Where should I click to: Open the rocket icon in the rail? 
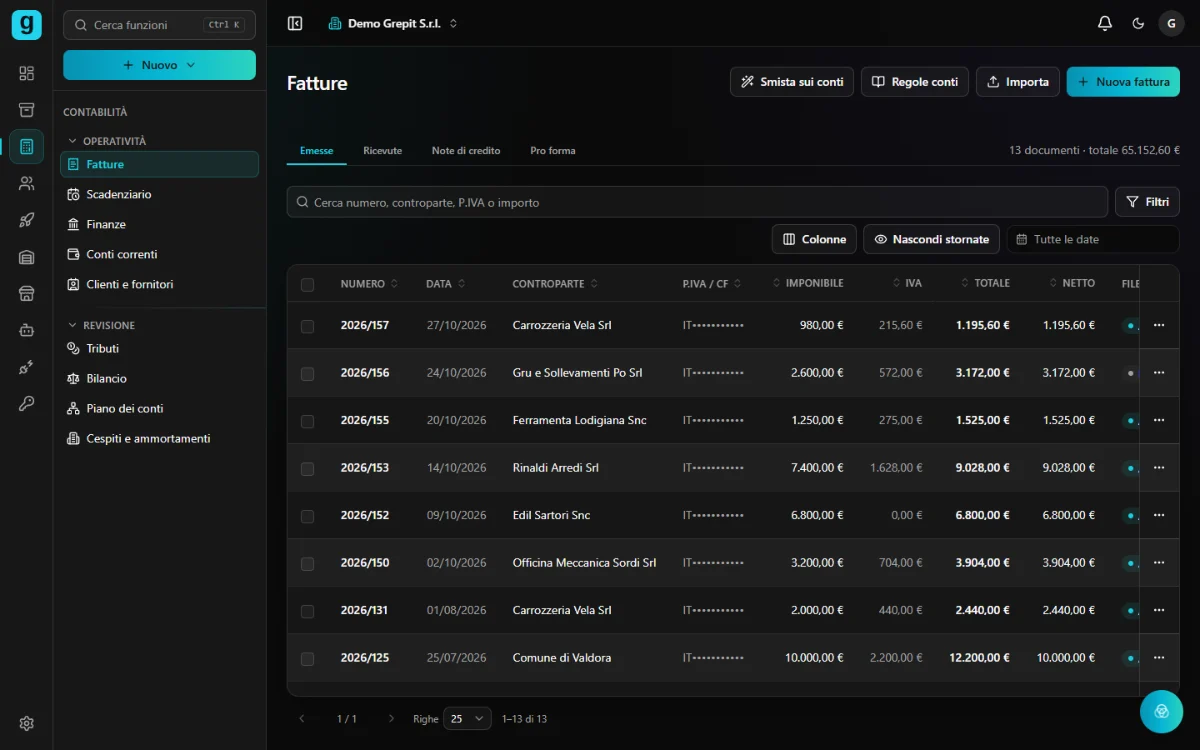(26, 220)
